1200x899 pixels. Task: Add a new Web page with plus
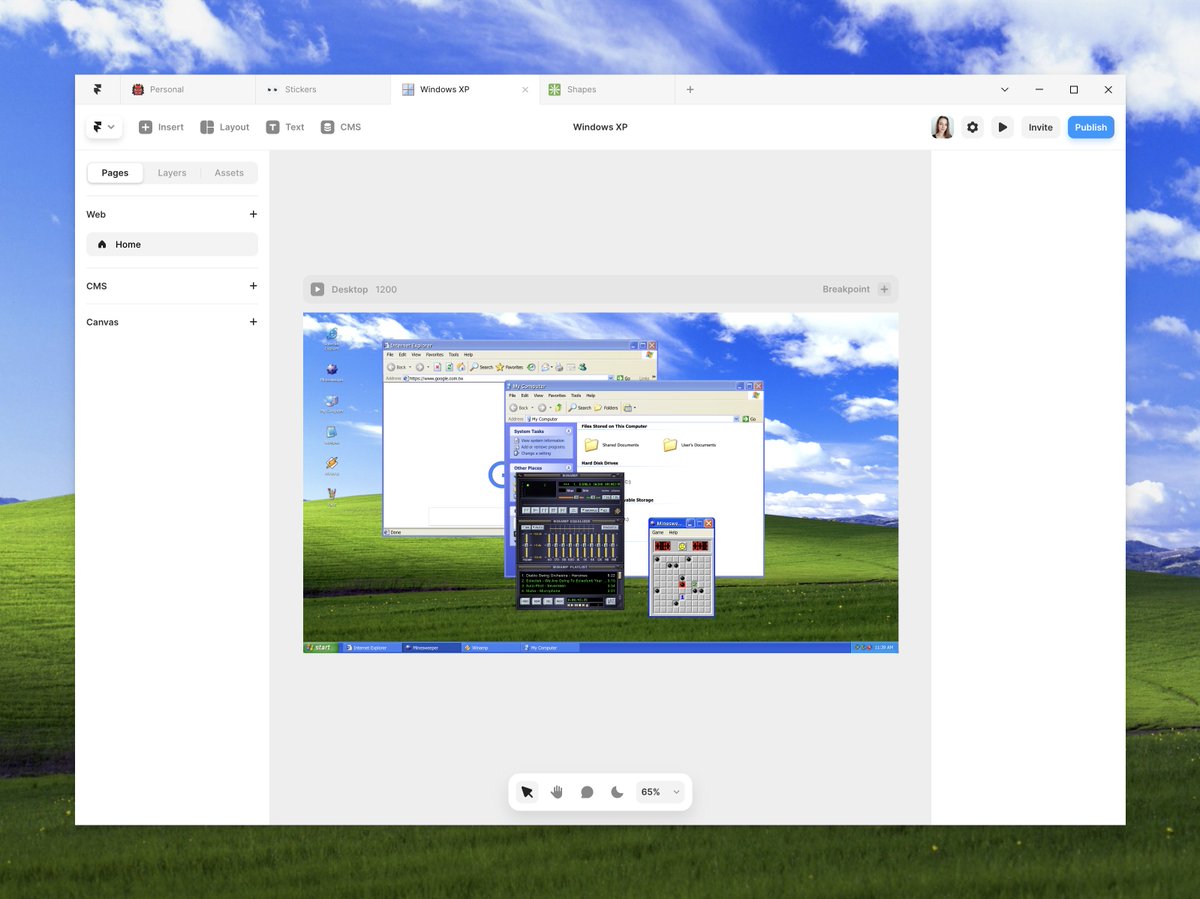click(253, 214)
